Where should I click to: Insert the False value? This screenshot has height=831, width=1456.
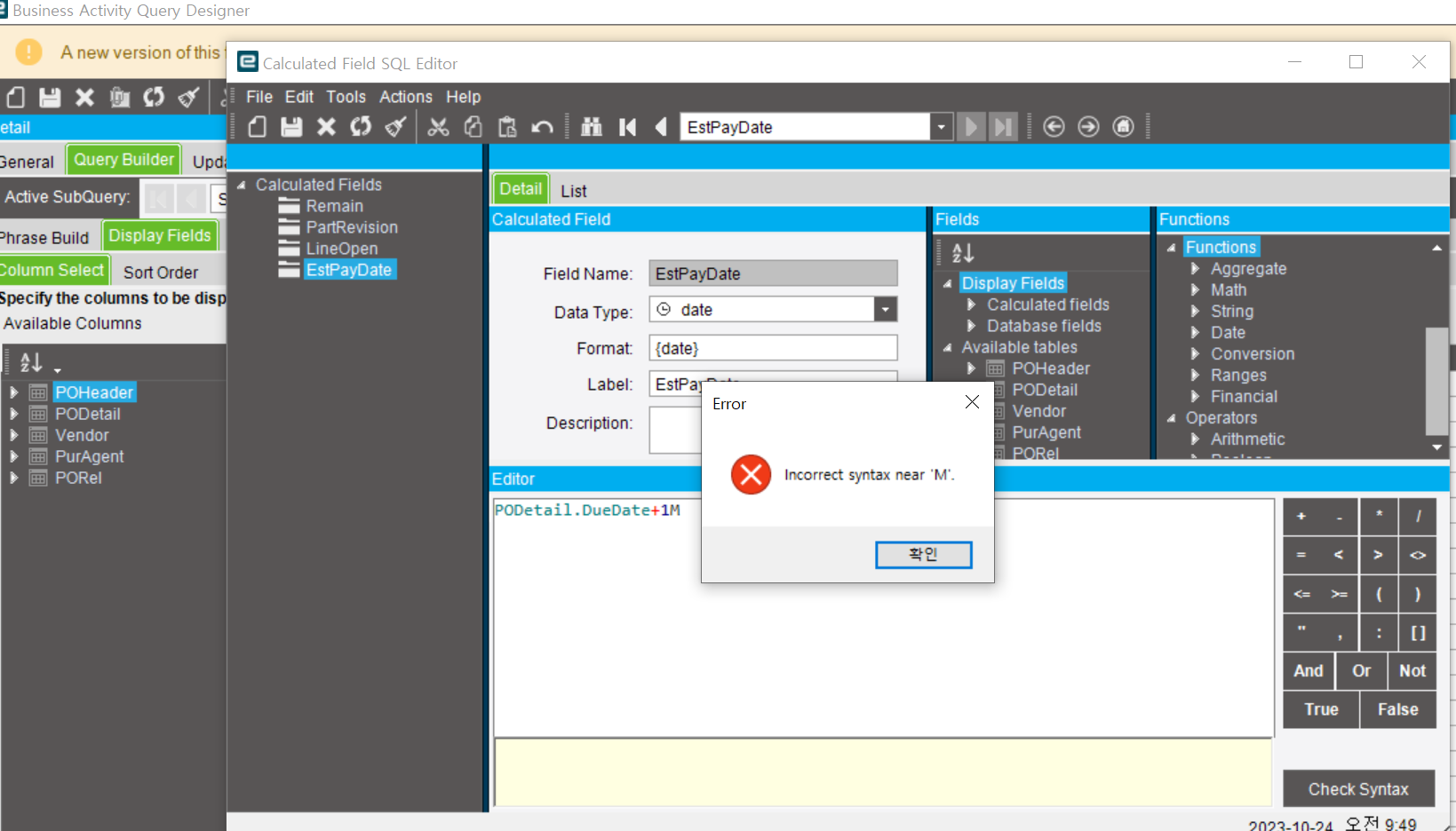[x=1398, y=709]
